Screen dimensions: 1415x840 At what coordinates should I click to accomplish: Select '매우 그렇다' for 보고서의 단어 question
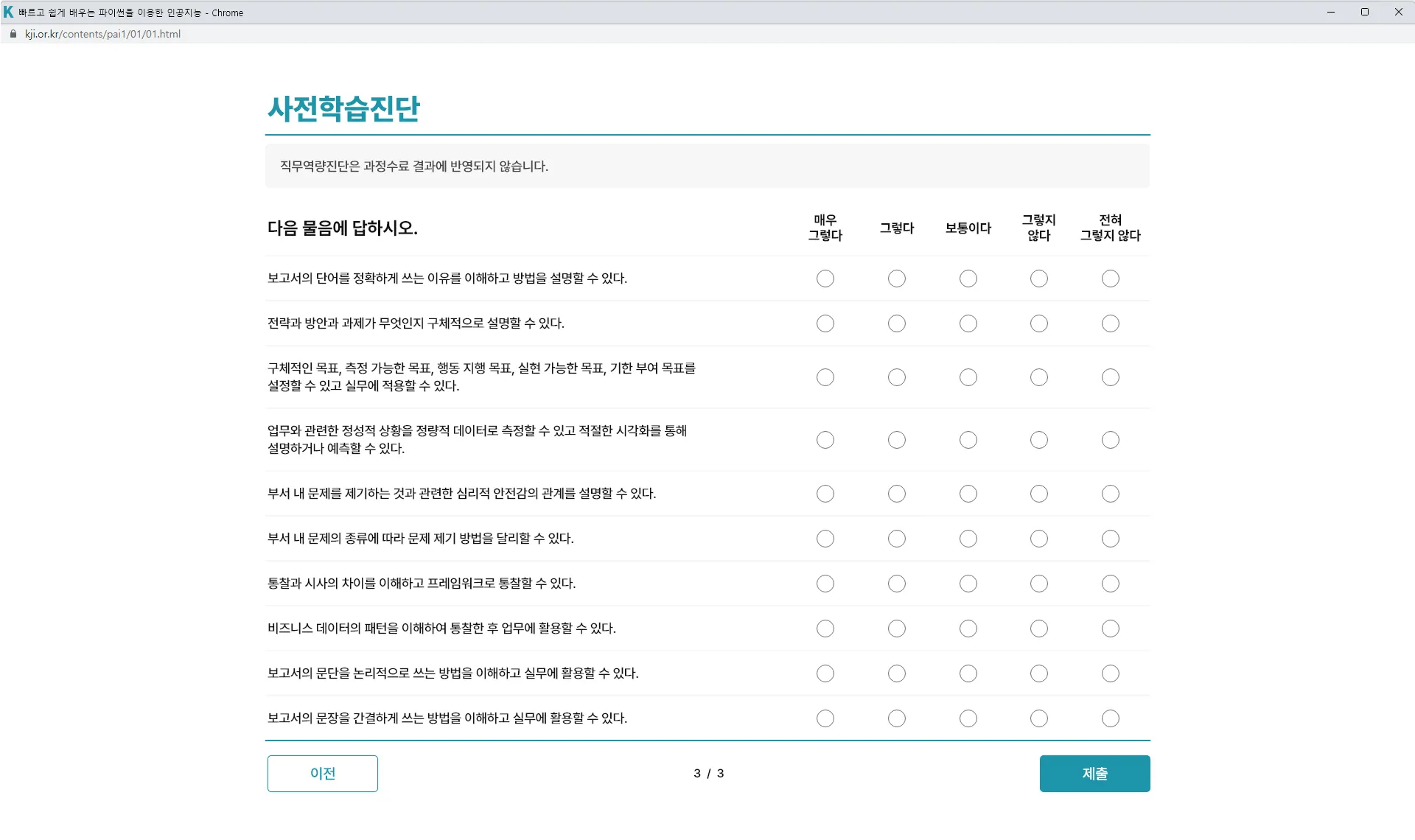(825, 279)
